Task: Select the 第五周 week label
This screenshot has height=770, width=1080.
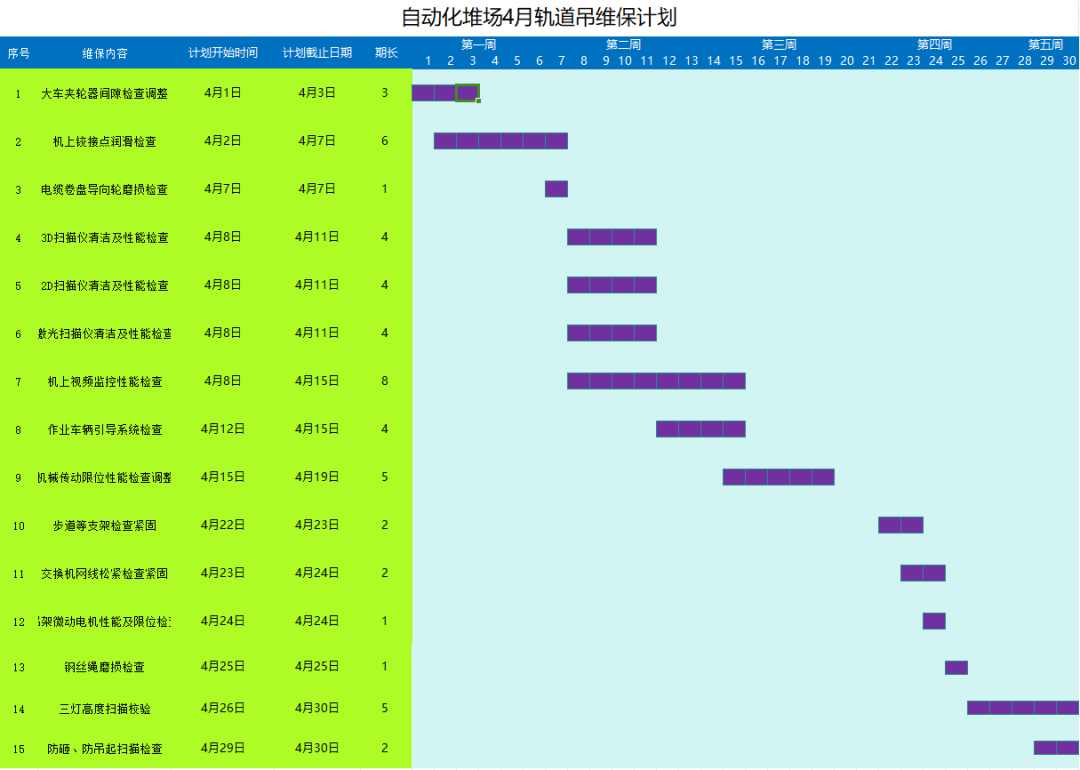Action: [x=1046, y=45]
